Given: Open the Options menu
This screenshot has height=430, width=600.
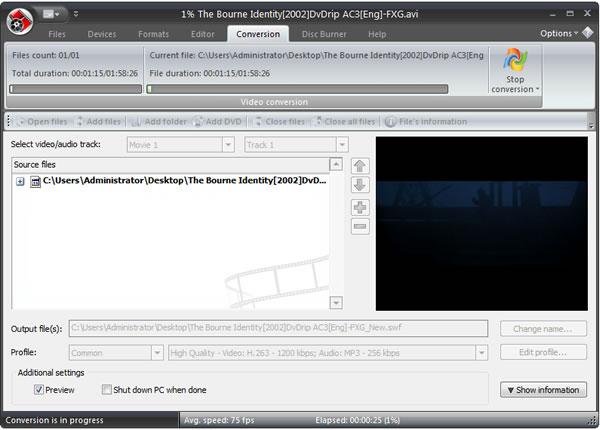Looking at the screenshot, I should point(559,33).
